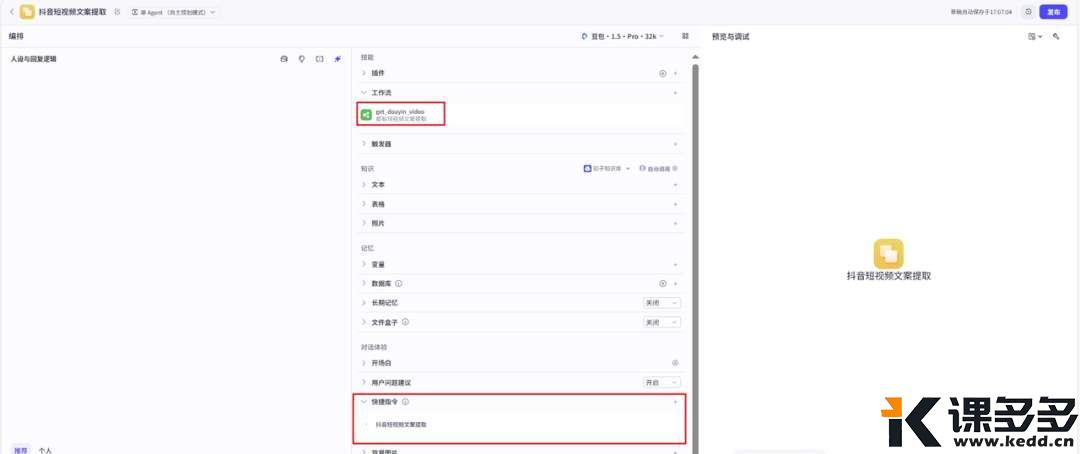Open the 文件盒子 关闭 dropdown

[x=661, y=322]
